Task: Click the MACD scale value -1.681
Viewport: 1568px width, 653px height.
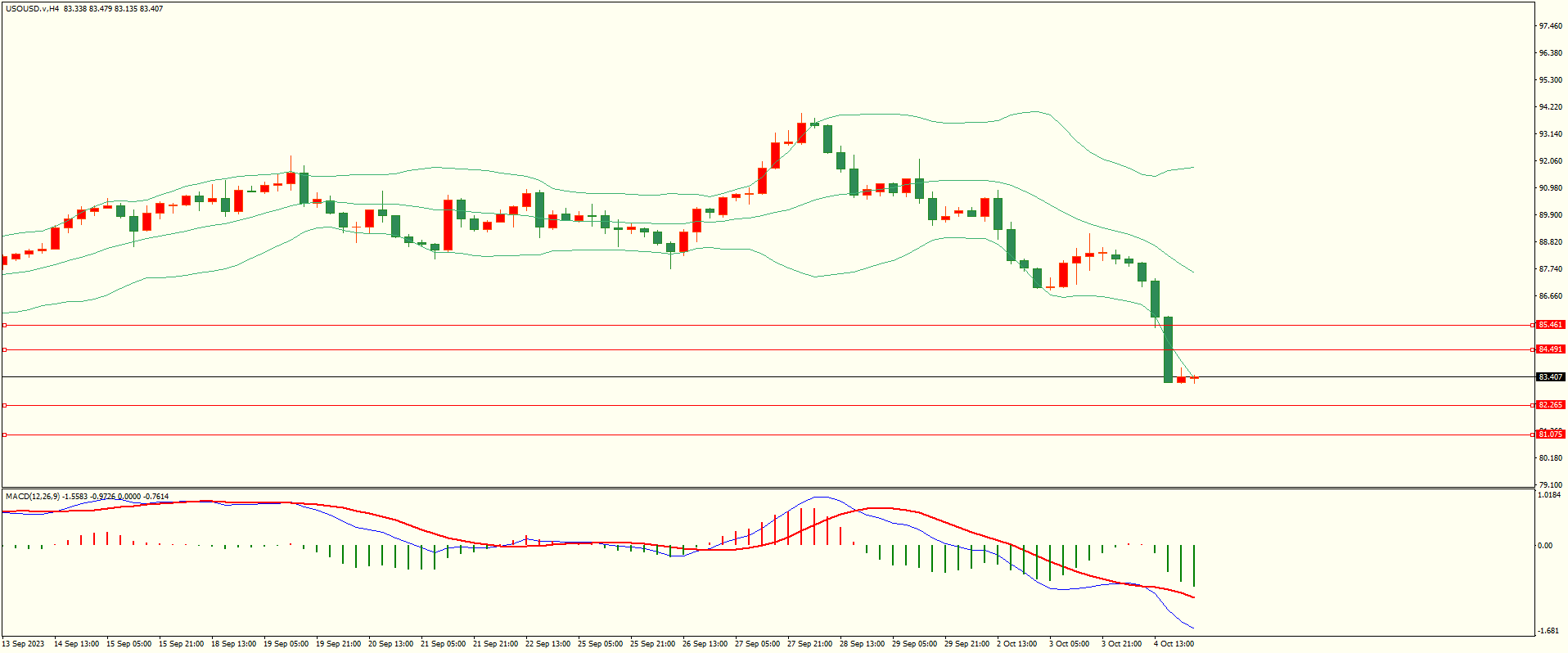Action: pyautogui.click(x=1548, y=631)
